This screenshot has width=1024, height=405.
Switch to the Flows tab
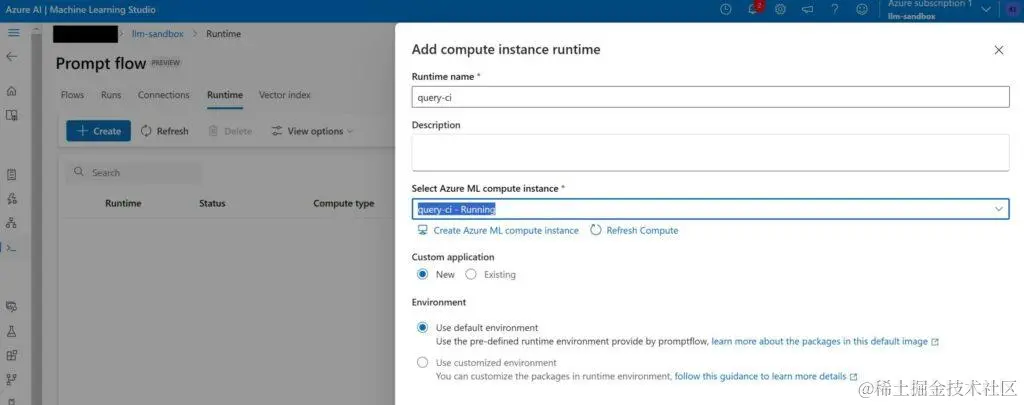72,95
